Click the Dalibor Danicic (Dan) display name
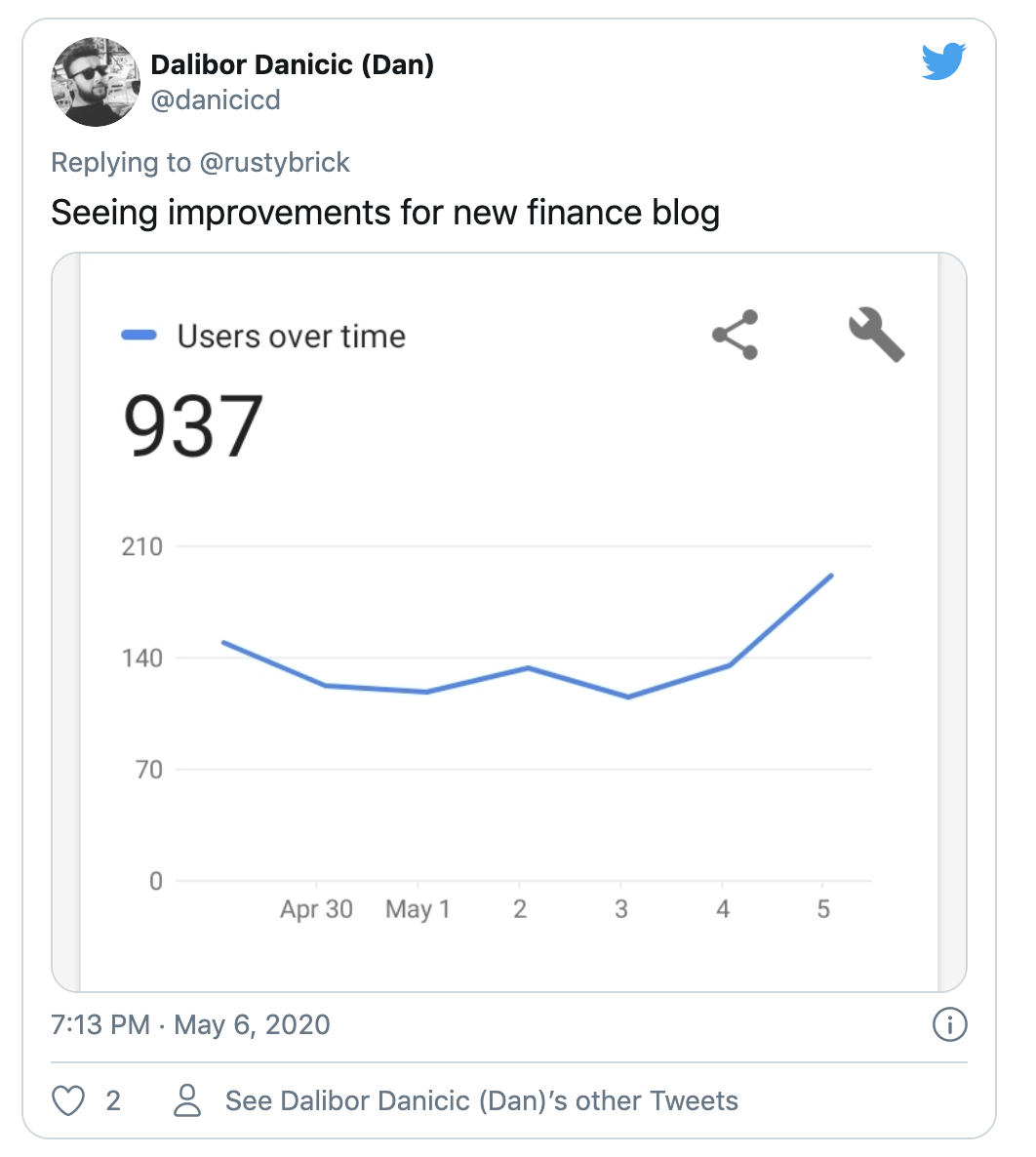 tap(292, 65)
